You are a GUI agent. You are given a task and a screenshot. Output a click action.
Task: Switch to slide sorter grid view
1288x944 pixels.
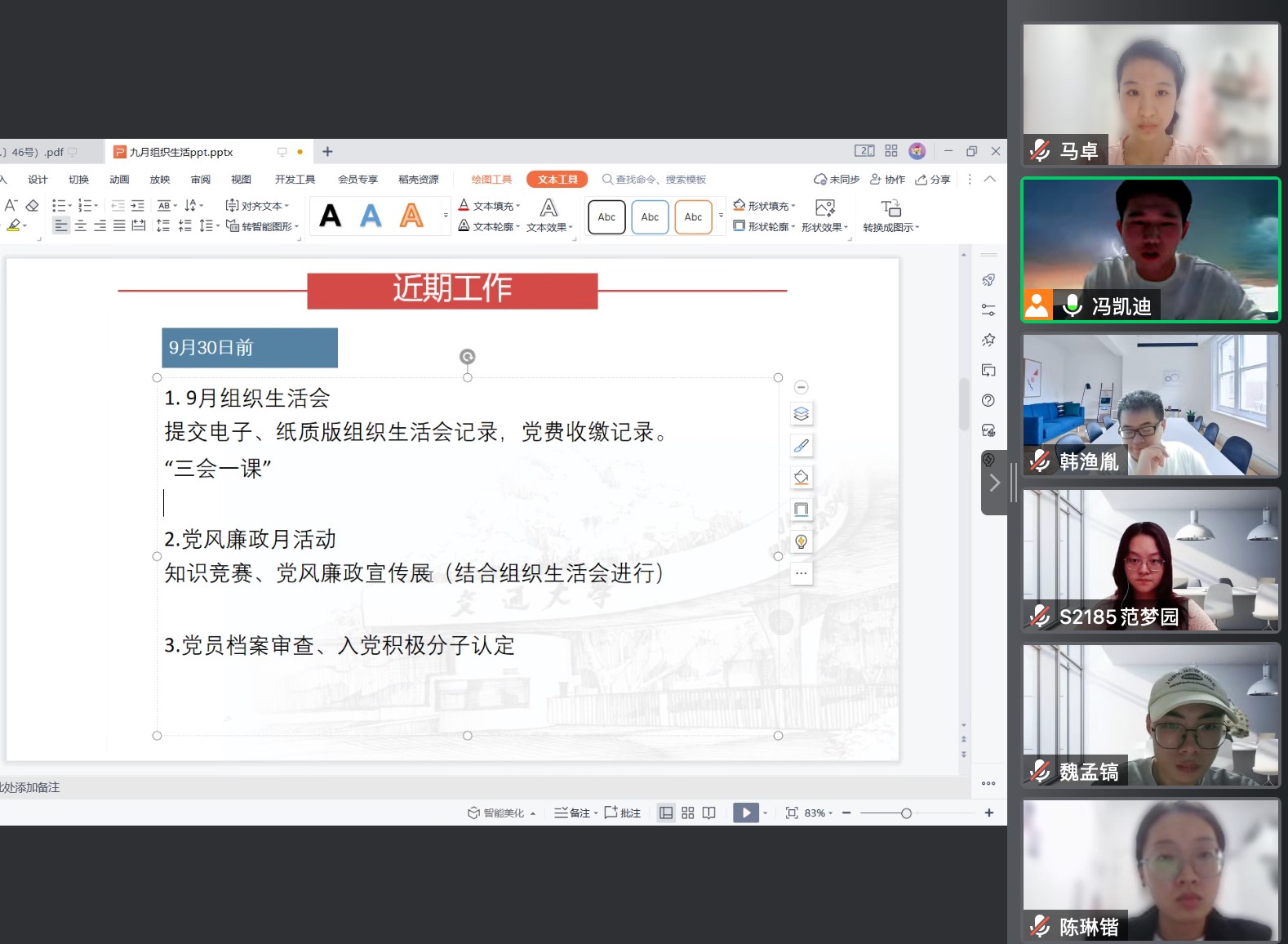[x=687, y=813]
